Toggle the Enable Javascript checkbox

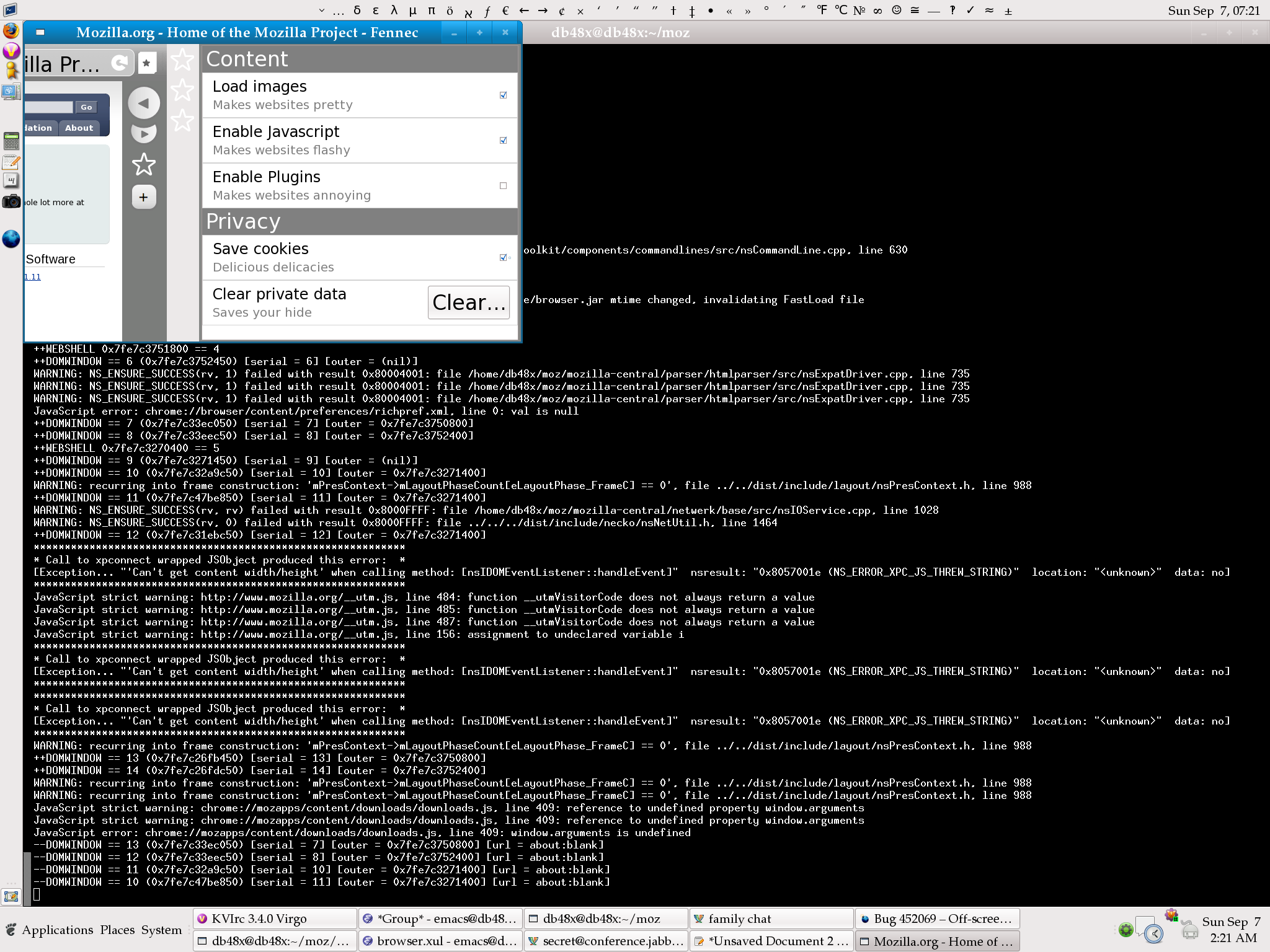(x=503, y=140)
